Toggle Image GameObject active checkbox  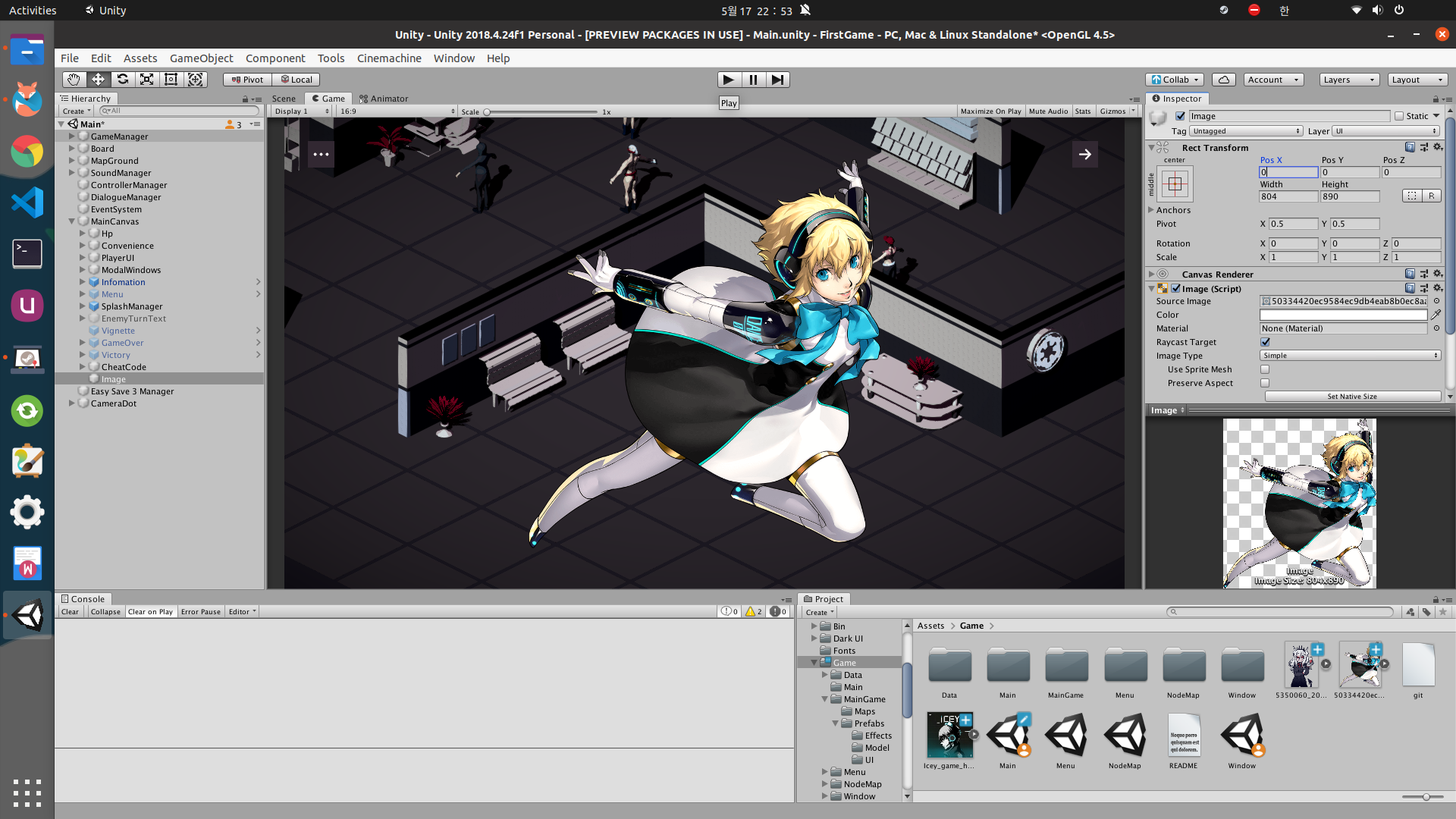click(x=1180, y=116)
